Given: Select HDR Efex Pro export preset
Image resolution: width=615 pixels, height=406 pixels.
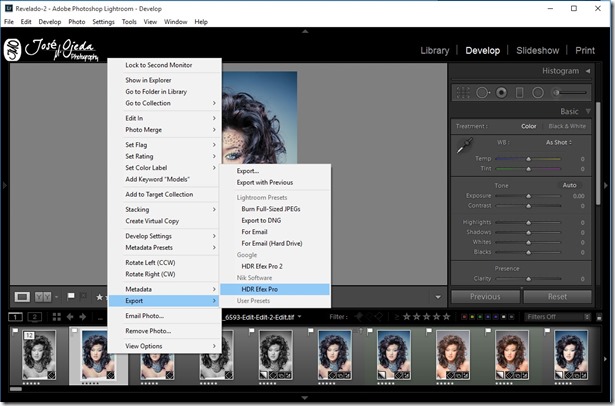Looking at the screenshot, I should click(275, 289).
